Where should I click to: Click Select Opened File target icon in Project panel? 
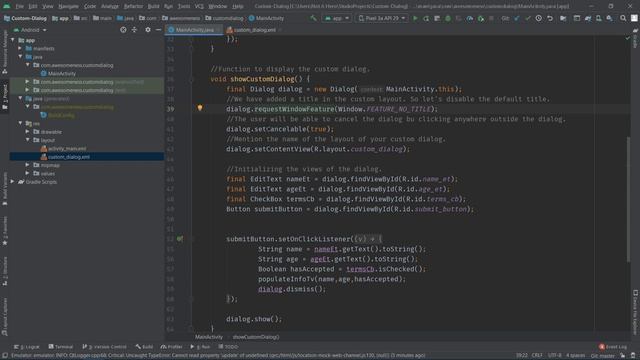tap(123, 30)
